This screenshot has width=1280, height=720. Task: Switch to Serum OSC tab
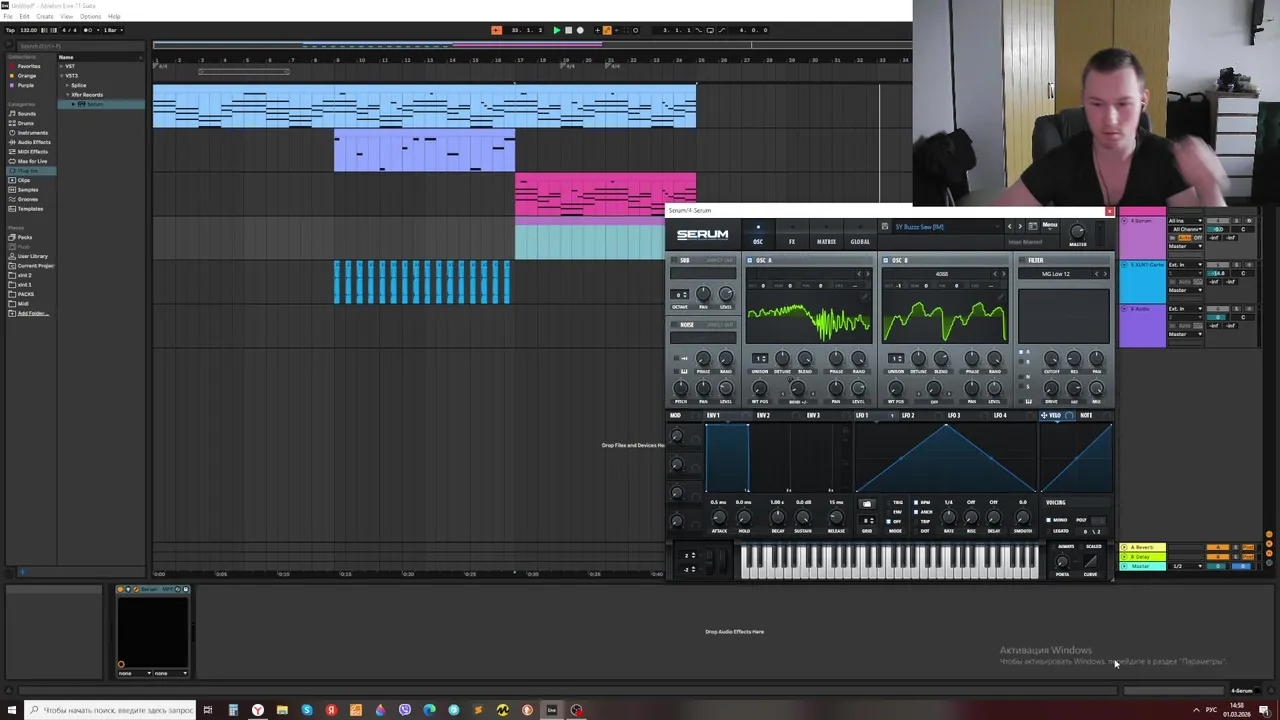point(758,235)
